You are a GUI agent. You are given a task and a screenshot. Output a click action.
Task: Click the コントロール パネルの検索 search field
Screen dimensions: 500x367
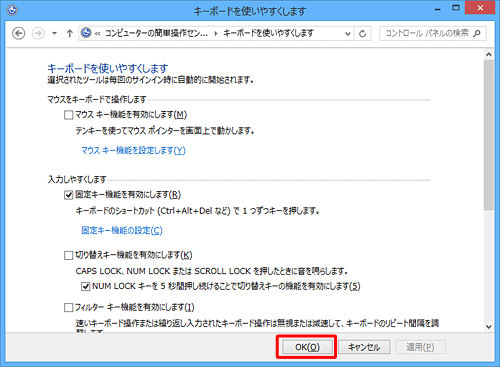point(433,33)
